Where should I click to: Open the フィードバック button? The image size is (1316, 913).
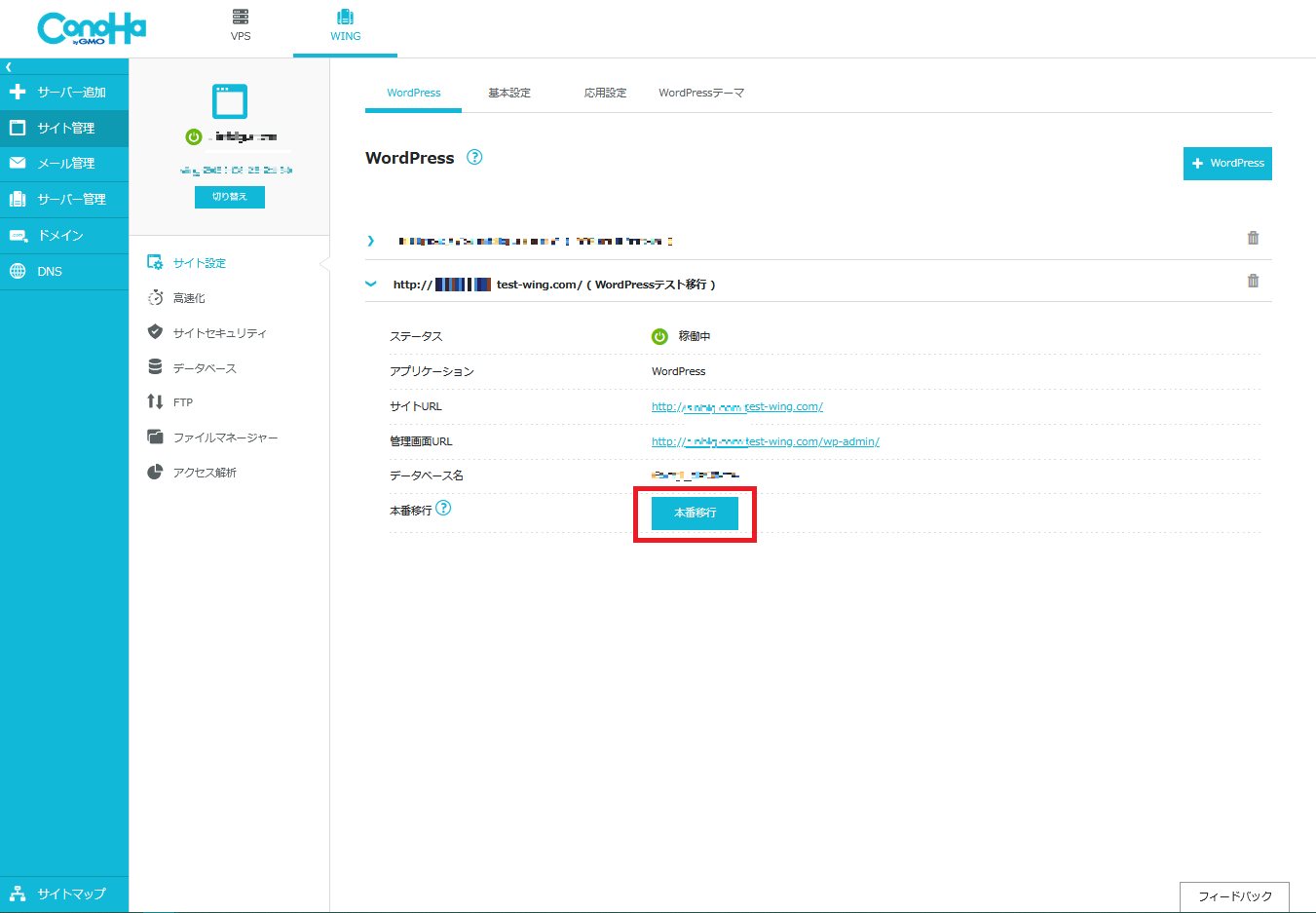(1234, 896)
